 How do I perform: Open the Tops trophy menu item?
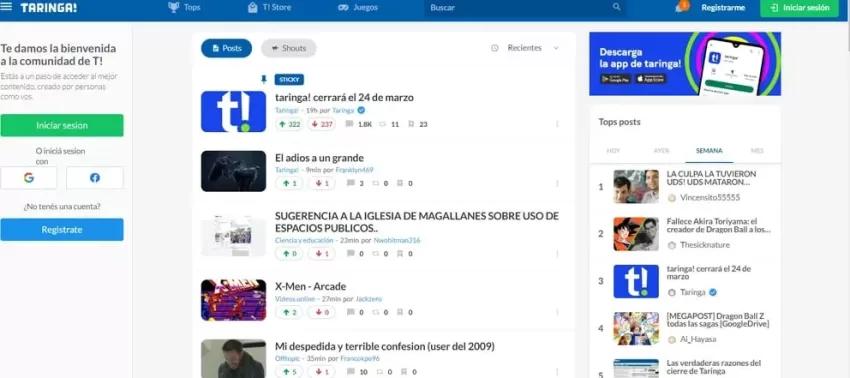[x=184, y=8]
